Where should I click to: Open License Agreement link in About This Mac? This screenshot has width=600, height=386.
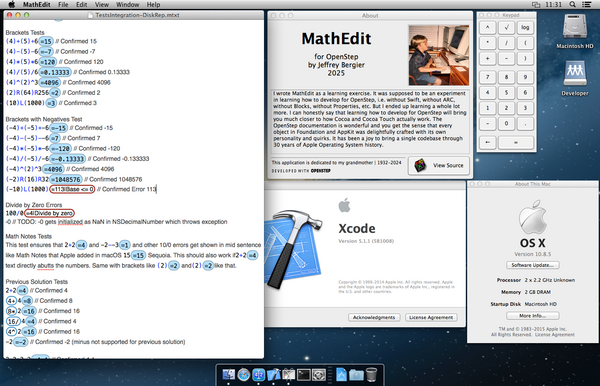click(x=554, y=335)
